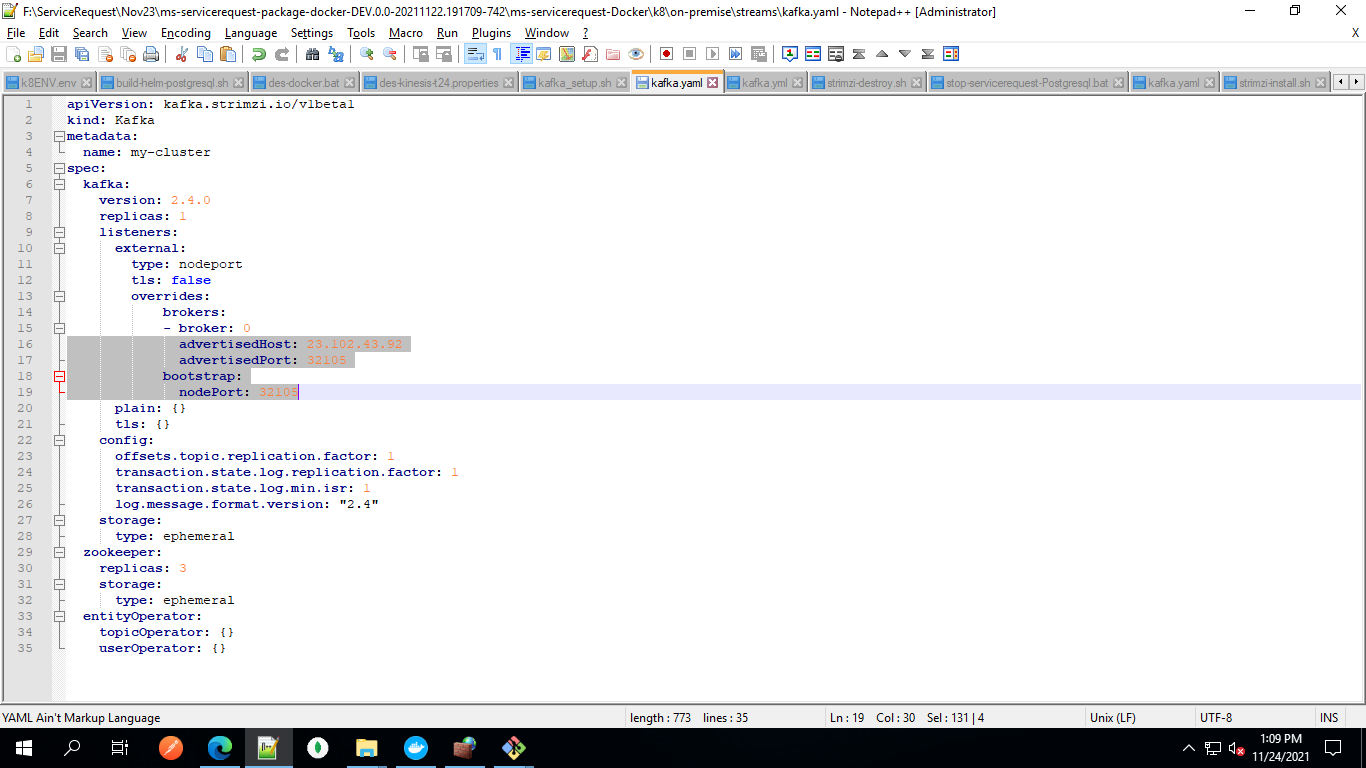Click the Print toolbar icon
The image size is (1366, 768).
pos(151,54)
